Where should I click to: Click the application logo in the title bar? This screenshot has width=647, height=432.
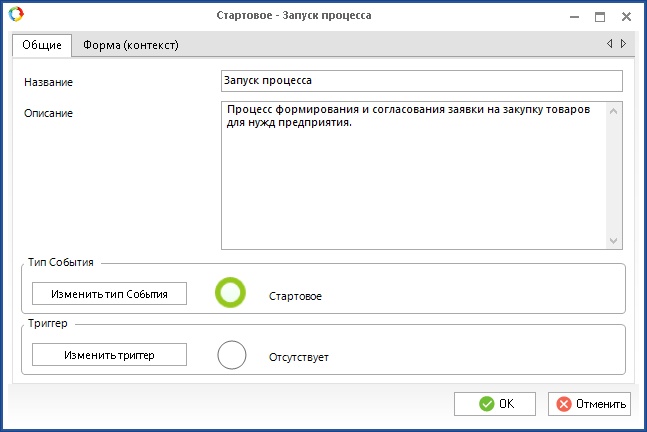tap(14, 15)
